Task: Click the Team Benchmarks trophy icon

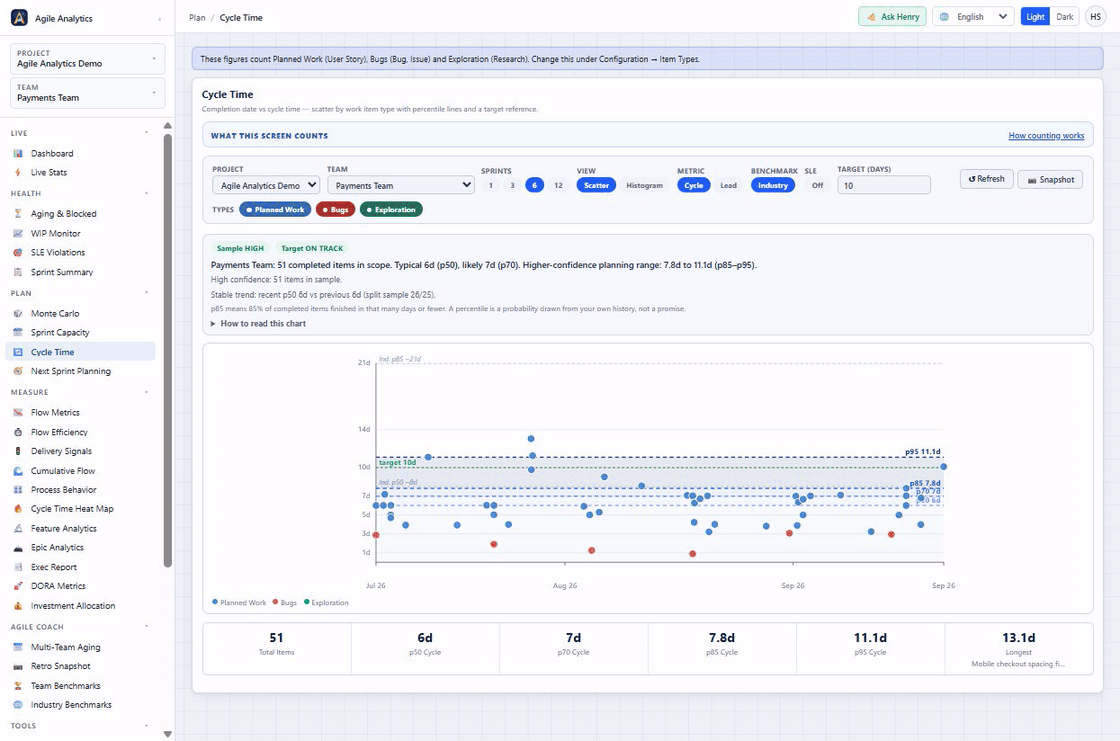Action: click(18, 686)
